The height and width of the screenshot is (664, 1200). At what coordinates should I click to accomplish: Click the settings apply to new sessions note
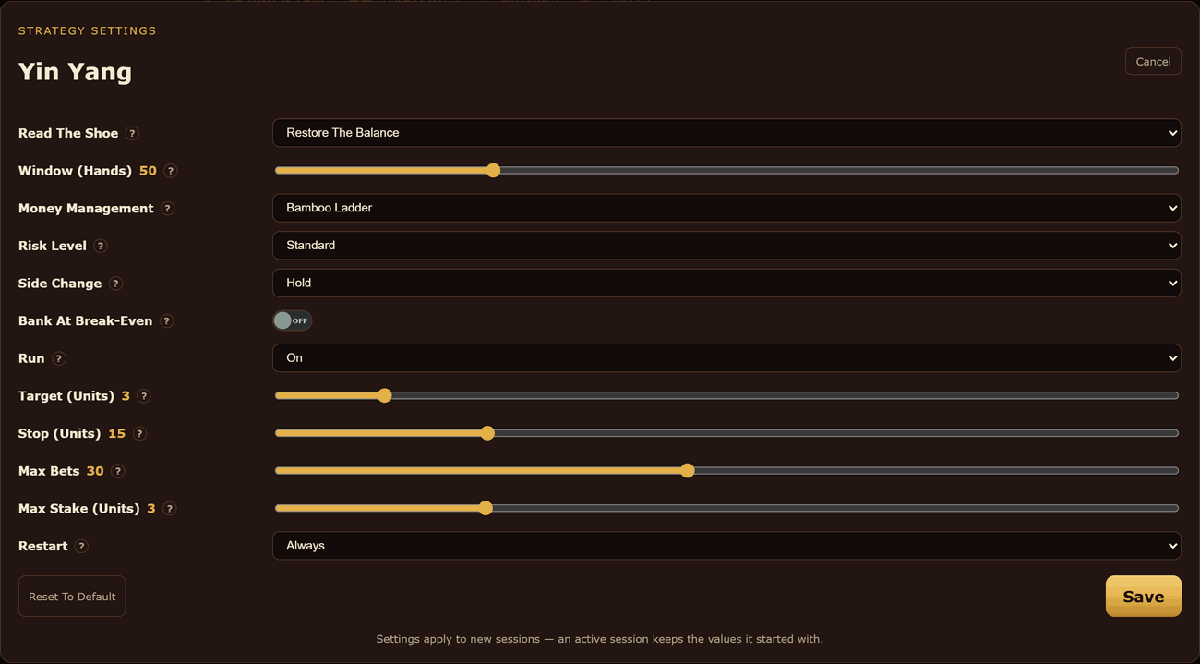tap(599, 638)
